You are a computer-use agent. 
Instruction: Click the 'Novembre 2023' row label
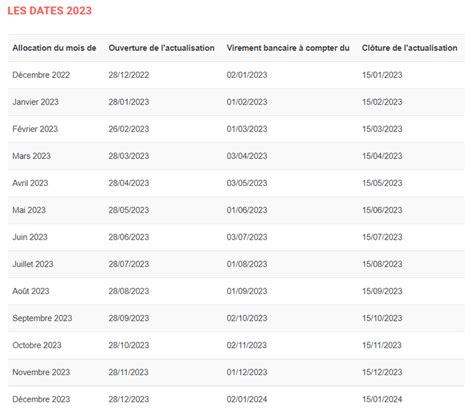point(41,372)
